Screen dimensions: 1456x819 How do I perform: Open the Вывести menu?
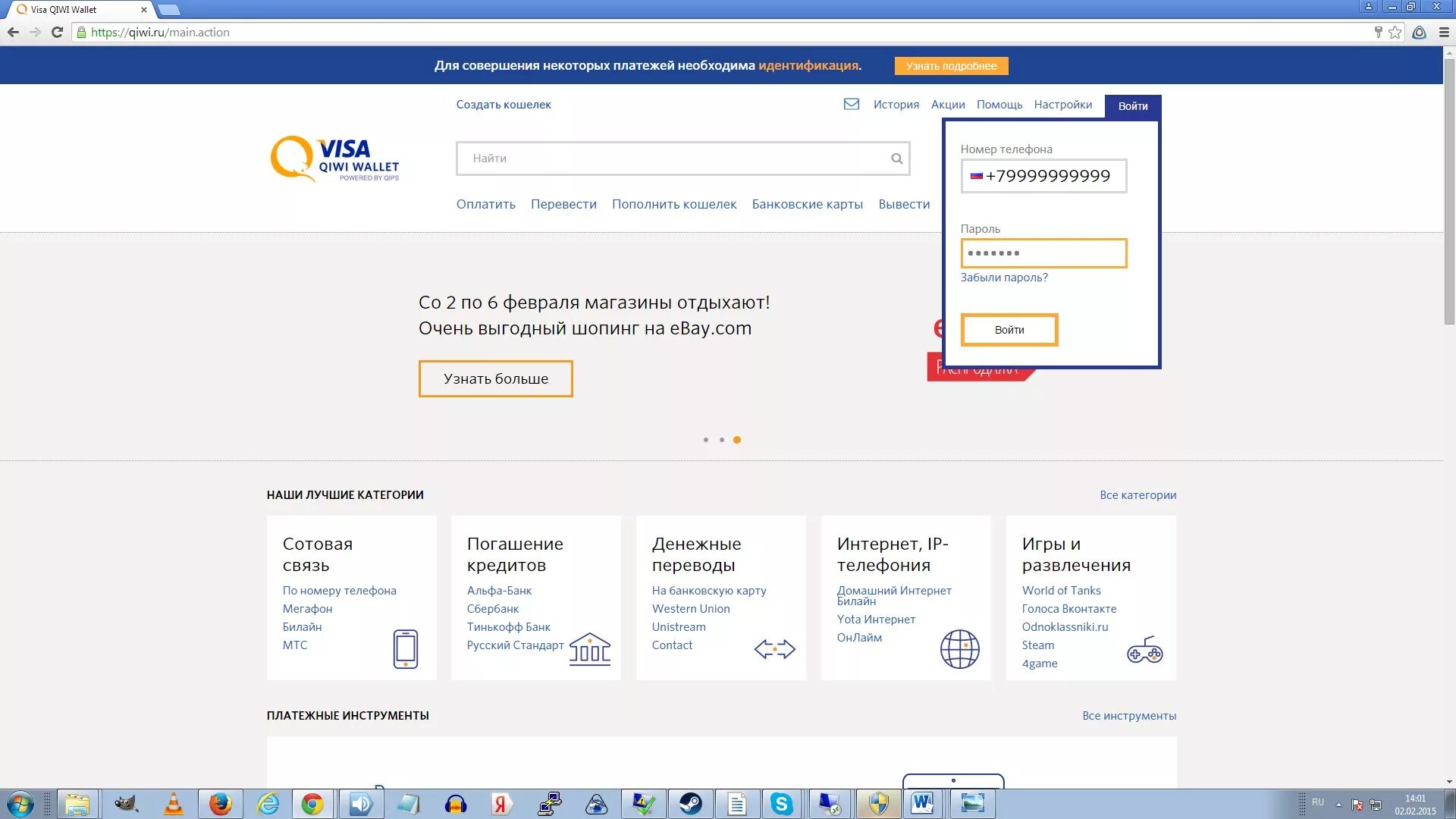click(904, 204)
